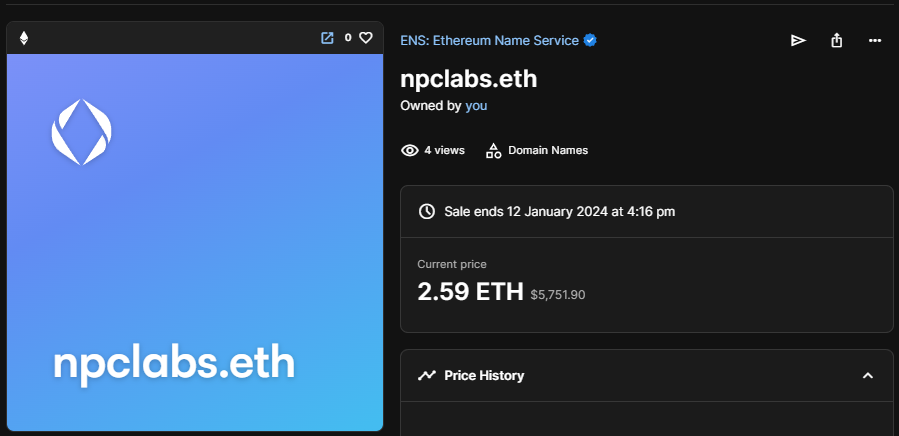Click the $5,751.90 dollar value

tap(558, 295)
